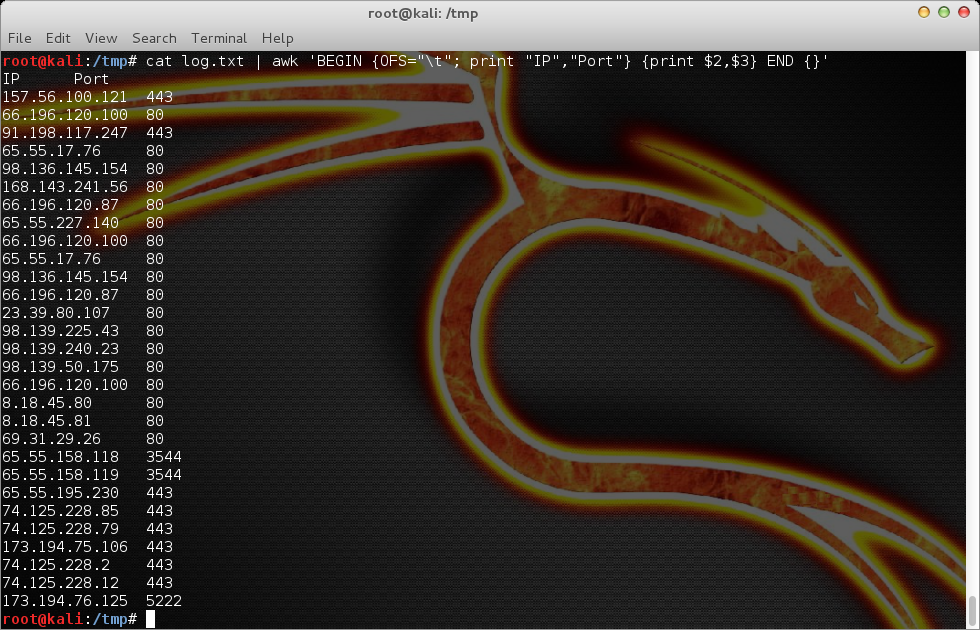Viewport: 980px width, 630px height.
Task: Select IP 65.55.195.230
Action: point(60,493)
